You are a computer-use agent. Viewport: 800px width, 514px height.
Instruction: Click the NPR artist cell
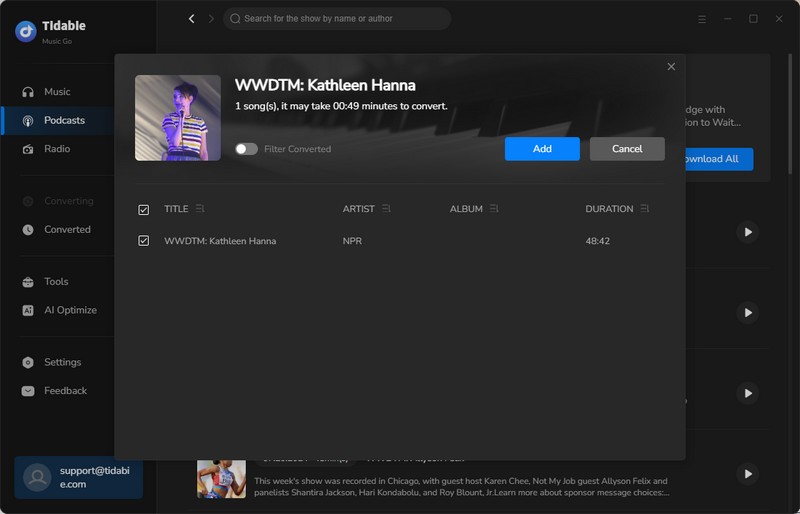tap(352, 241)
